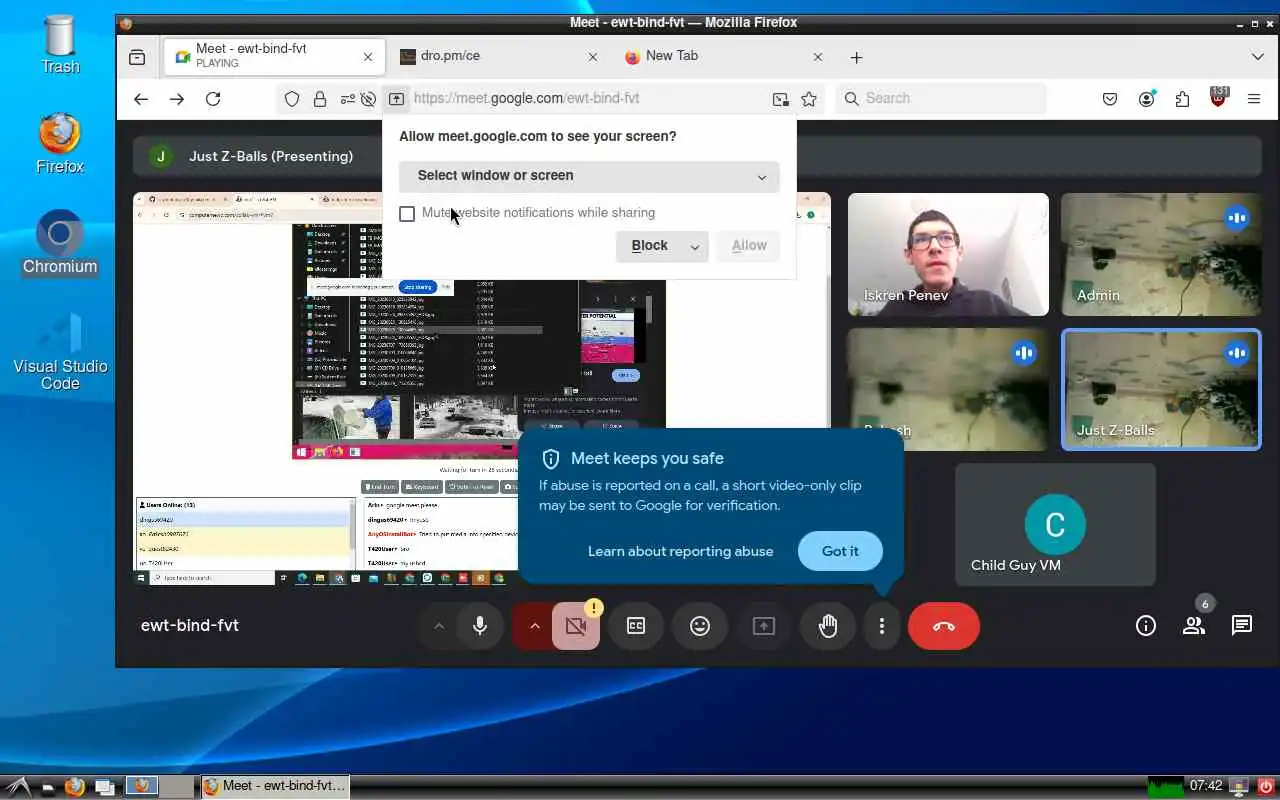Switch to the New Tab tab
The height and width of the screenshot is (800, 1280).
click(724, 57)
